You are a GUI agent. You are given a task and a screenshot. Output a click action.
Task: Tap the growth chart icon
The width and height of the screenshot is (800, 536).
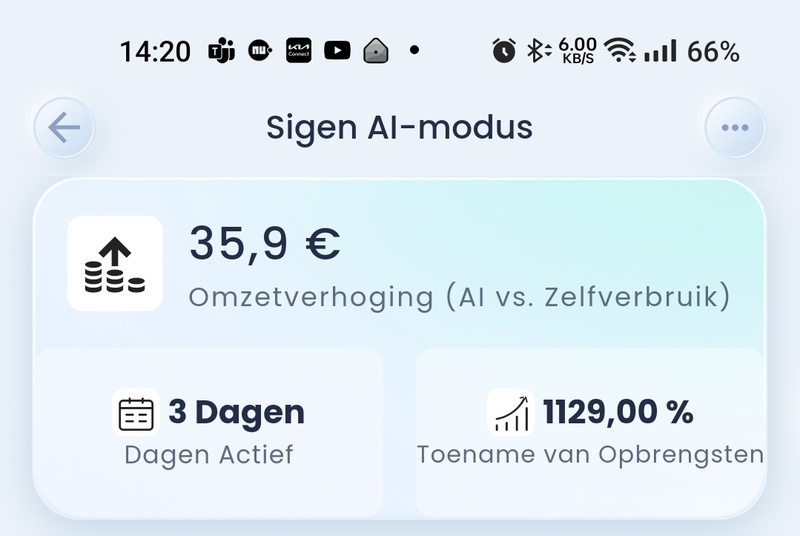[x=510, y=412]
